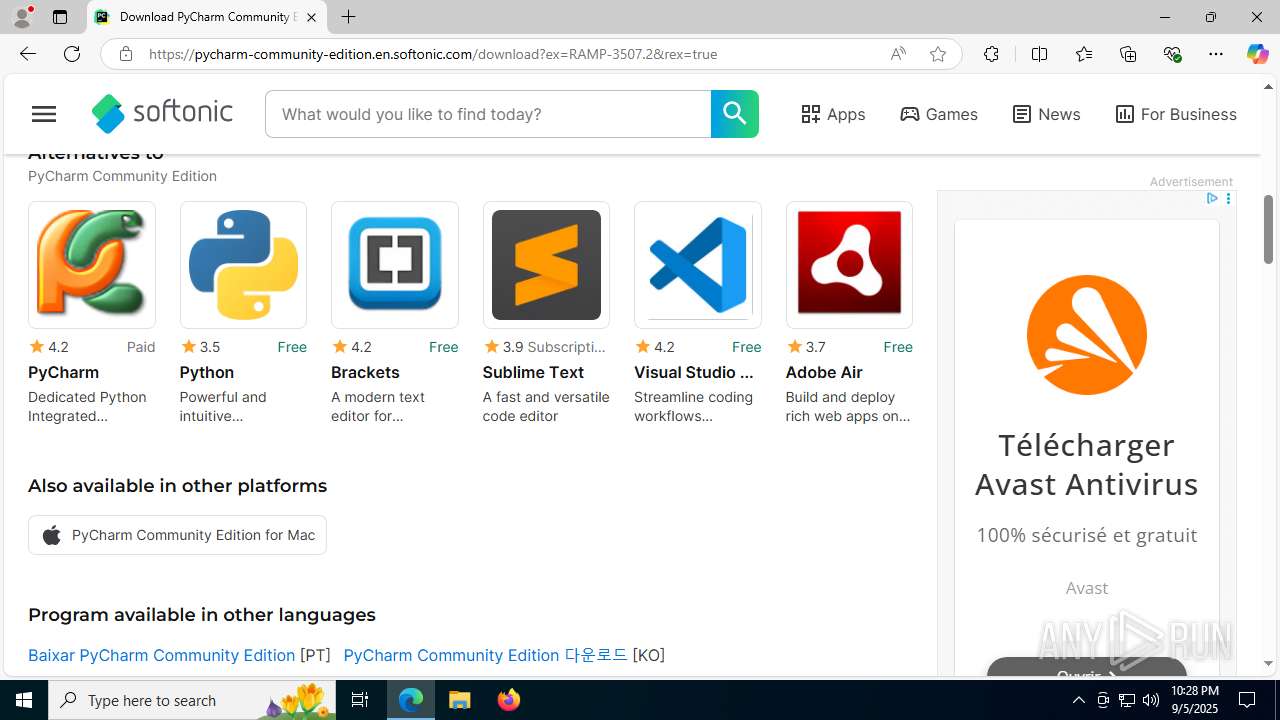Open the PyCharm title link
1280x720 pixels.
click(x=63, y=372)
